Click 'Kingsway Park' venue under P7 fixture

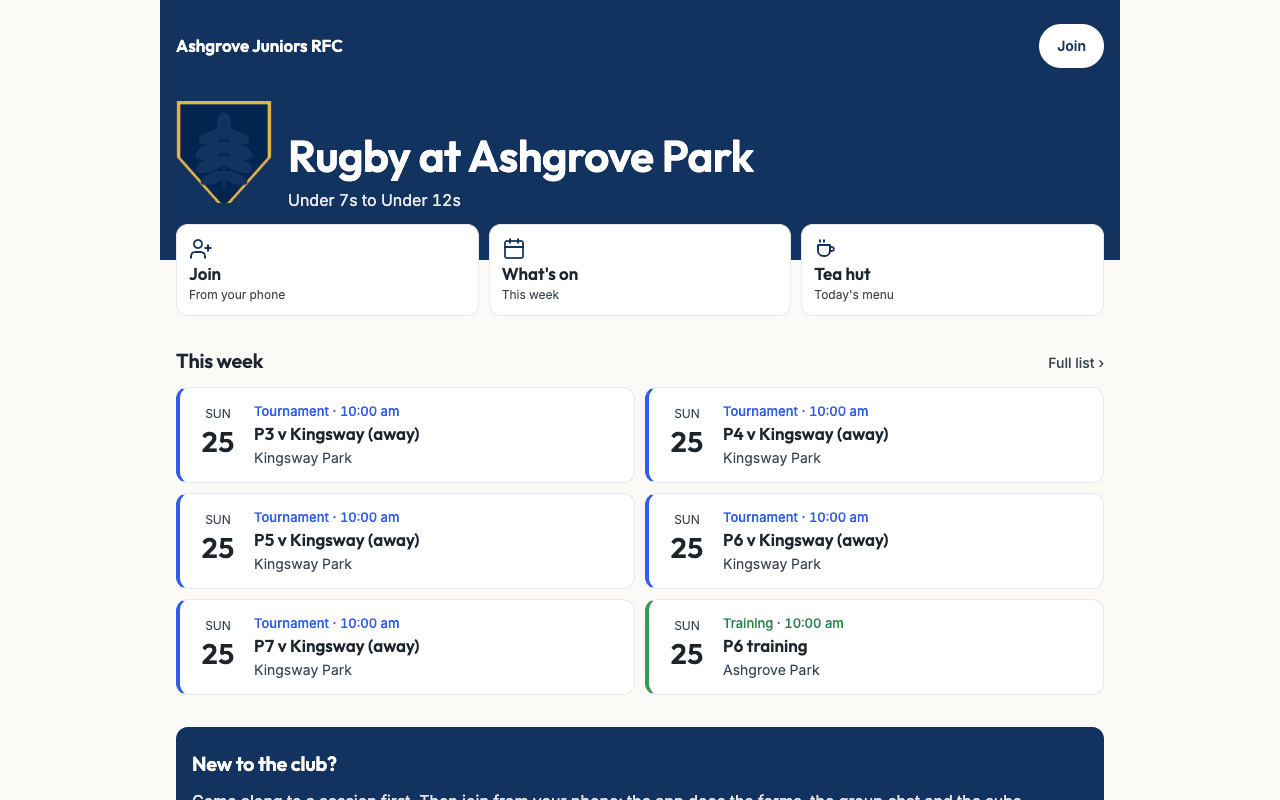pyautogui.click(x=303, y=670)
